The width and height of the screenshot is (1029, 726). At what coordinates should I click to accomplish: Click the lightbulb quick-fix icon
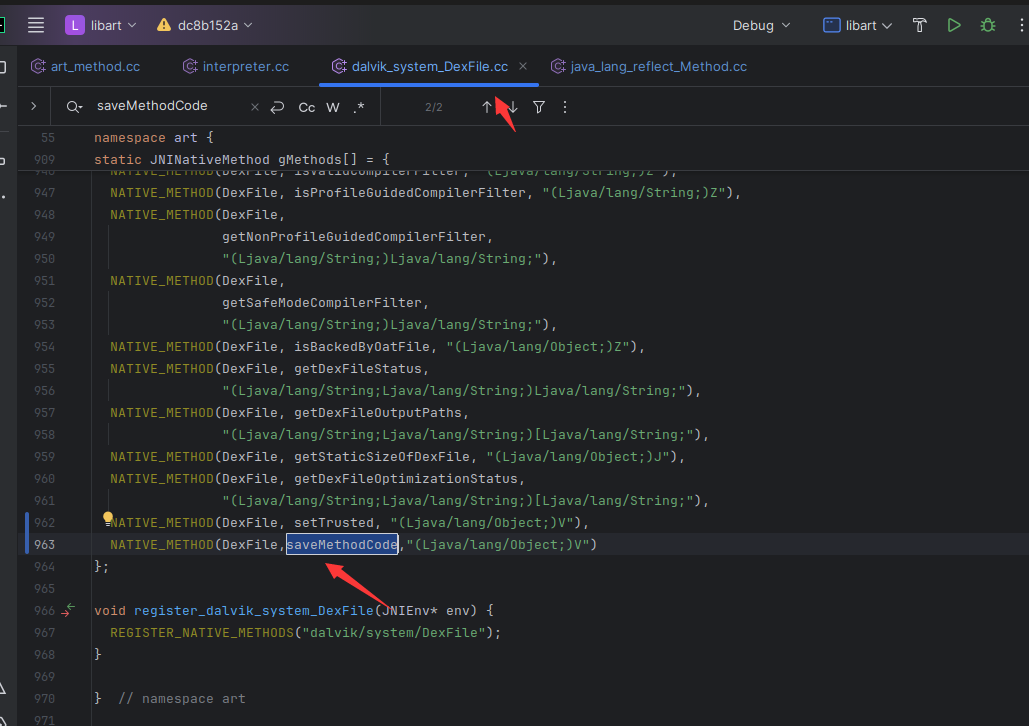point(109,519)
